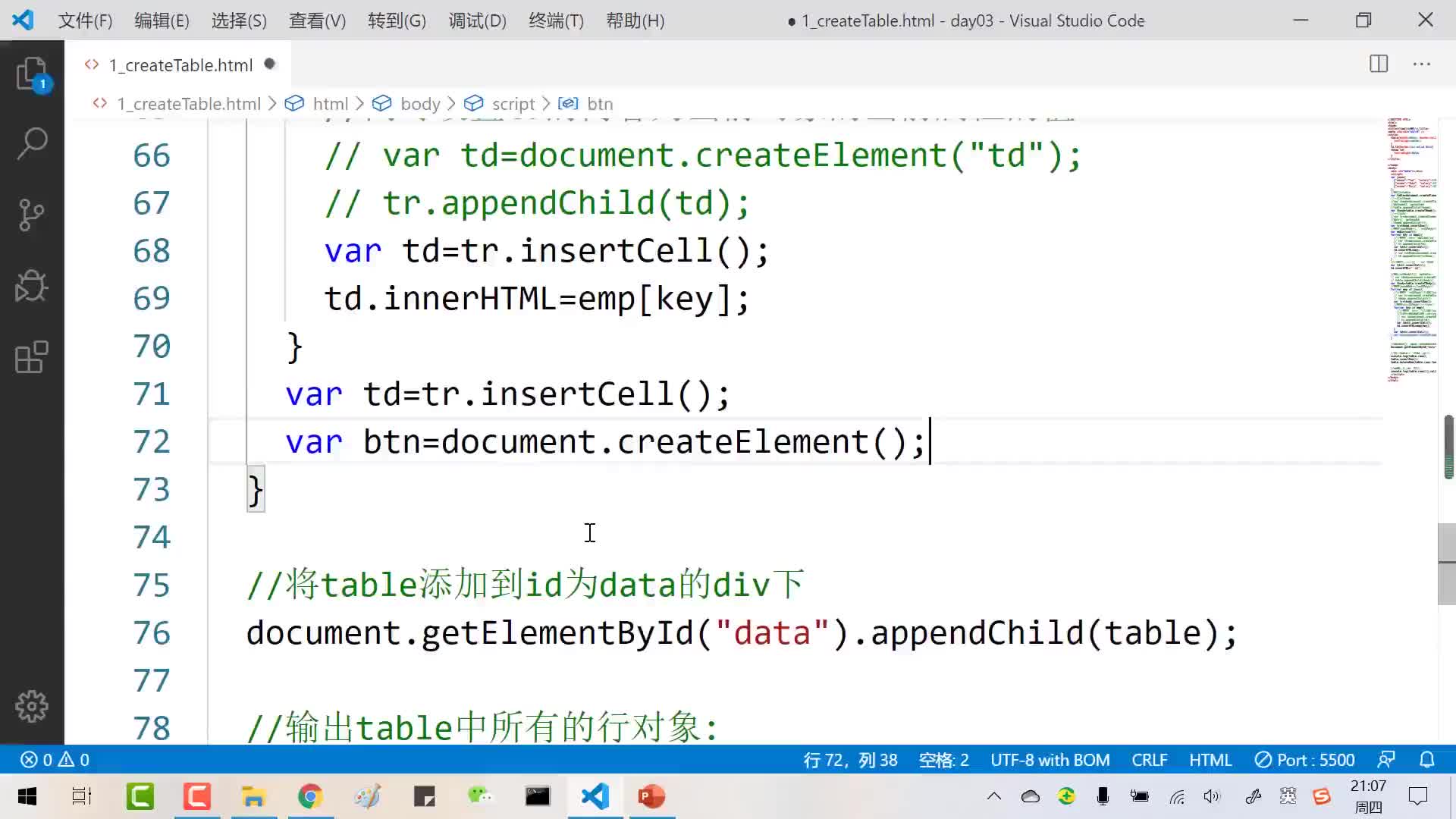
Task: Select the 1_createTable.html editor tab
Action: [180, 64]
